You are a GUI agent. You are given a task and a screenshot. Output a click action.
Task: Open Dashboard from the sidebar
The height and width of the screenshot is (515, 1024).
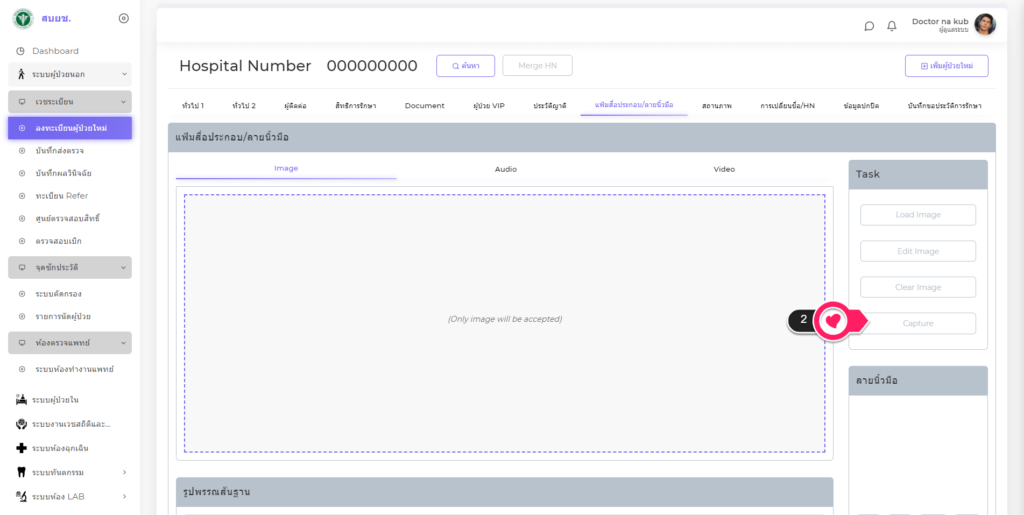(x=55, y=51)
